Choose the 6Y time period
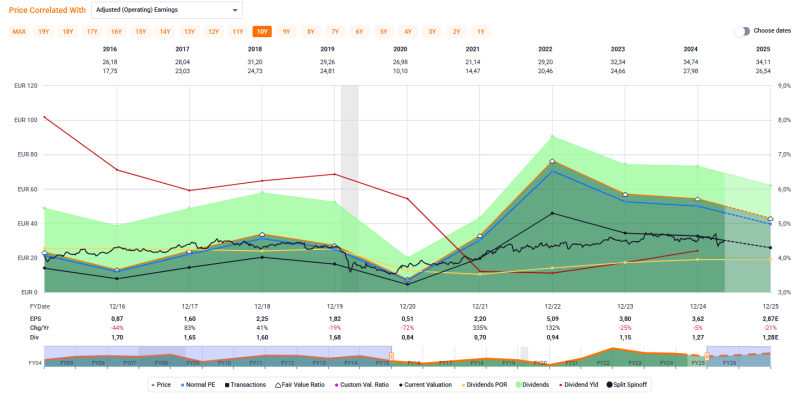Screen dimensions: 800x393 (x=359, y=32)
